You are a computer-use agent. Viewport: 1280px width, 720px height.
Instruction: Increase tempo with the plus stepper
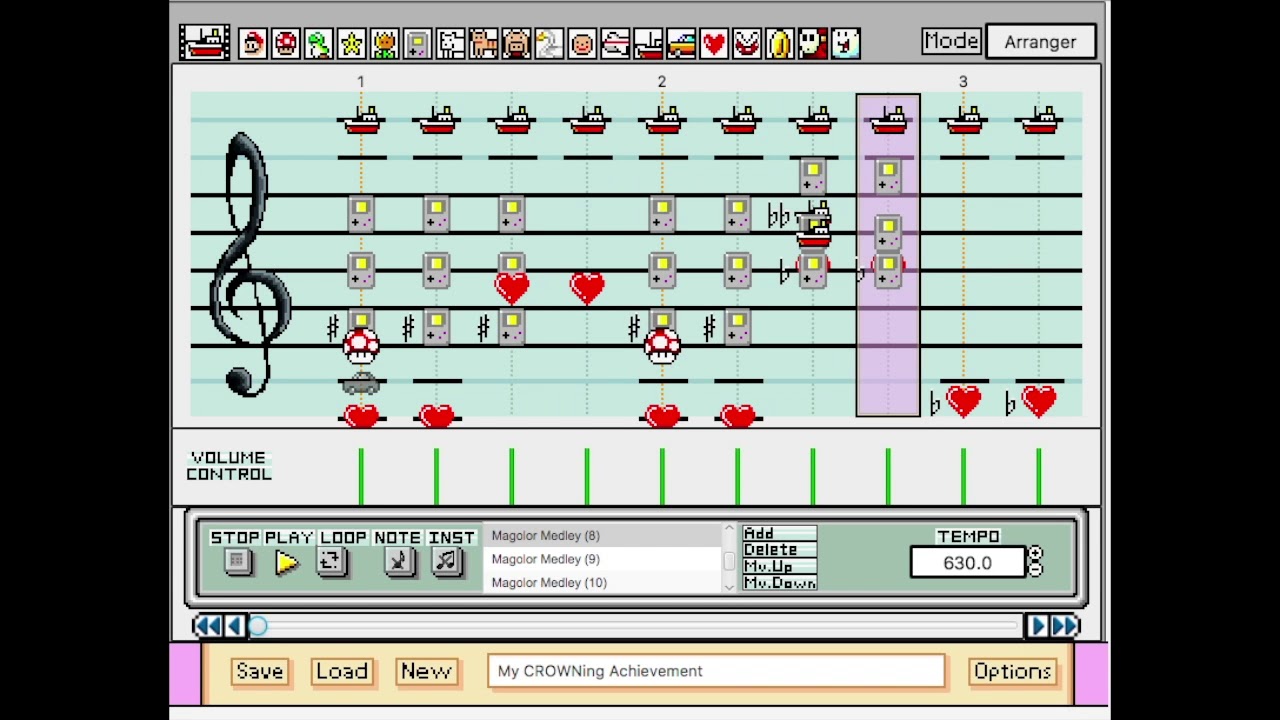pyautogui.click(x=1035, y=554)
